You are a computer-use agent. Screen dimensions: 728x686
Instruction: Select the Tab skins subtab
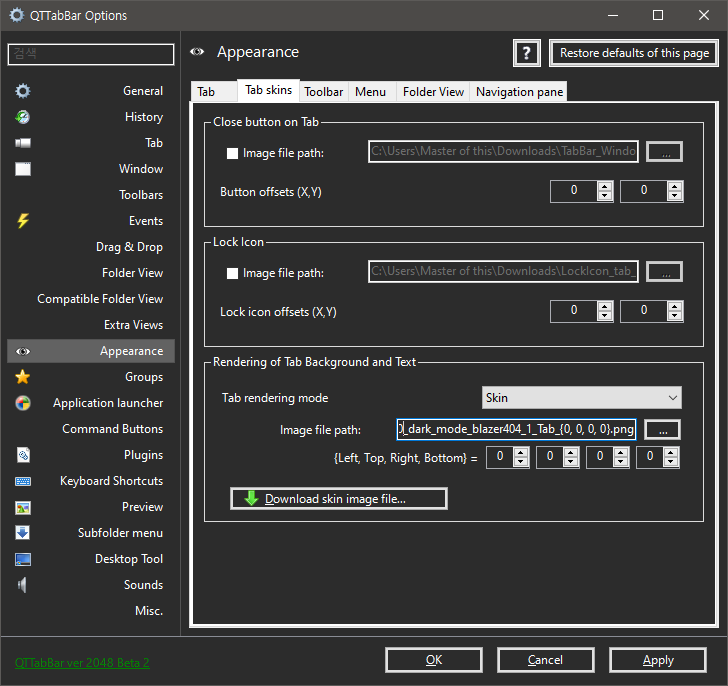click(268, 90)
